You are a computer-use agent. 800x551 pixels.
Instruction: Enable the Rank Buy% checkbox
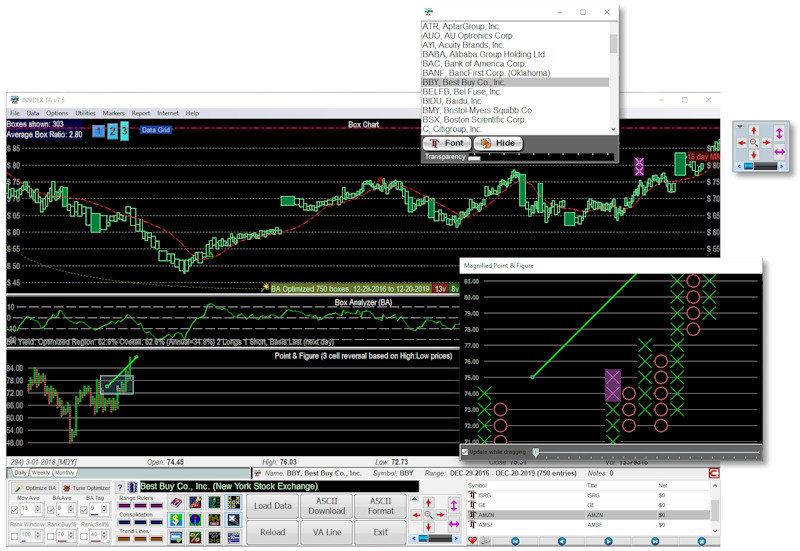[x=51, y=536]
